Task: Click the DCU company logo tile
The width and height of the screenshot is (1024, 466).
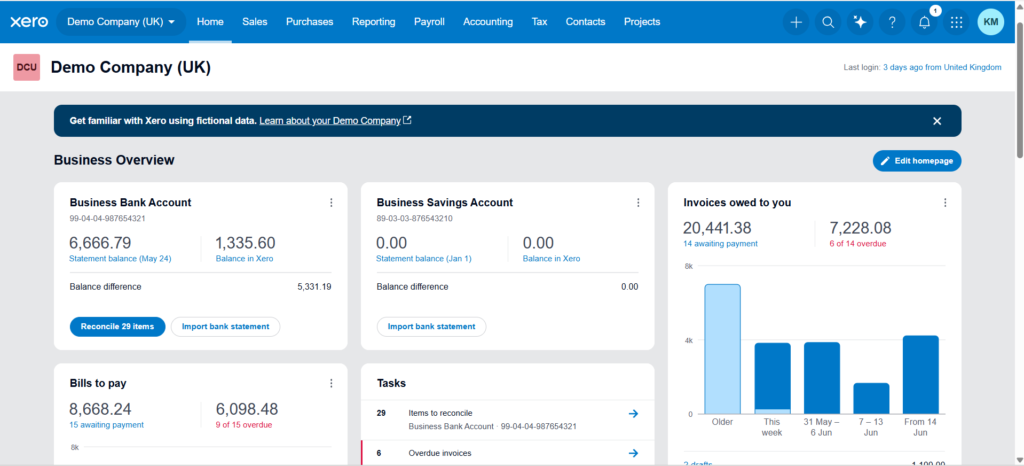Action: [27, 67]
